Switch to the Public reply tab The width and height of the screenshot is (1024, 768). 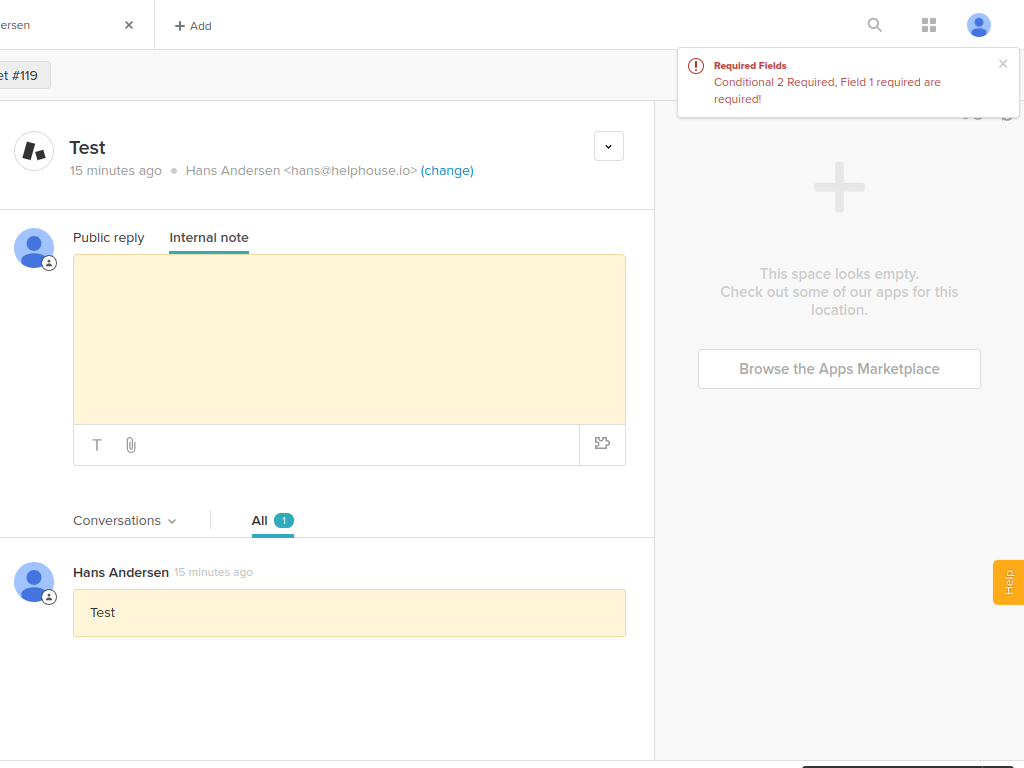pos(109,238)
